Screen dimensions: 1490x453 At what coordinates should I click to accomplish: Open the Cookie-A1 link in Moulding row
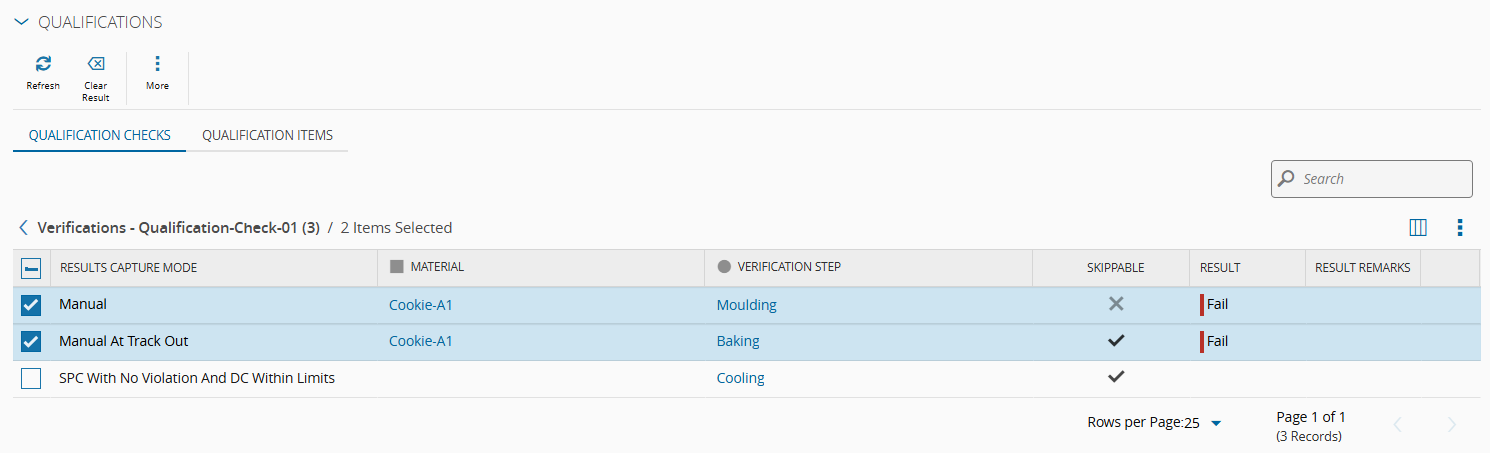click(421, 305)
